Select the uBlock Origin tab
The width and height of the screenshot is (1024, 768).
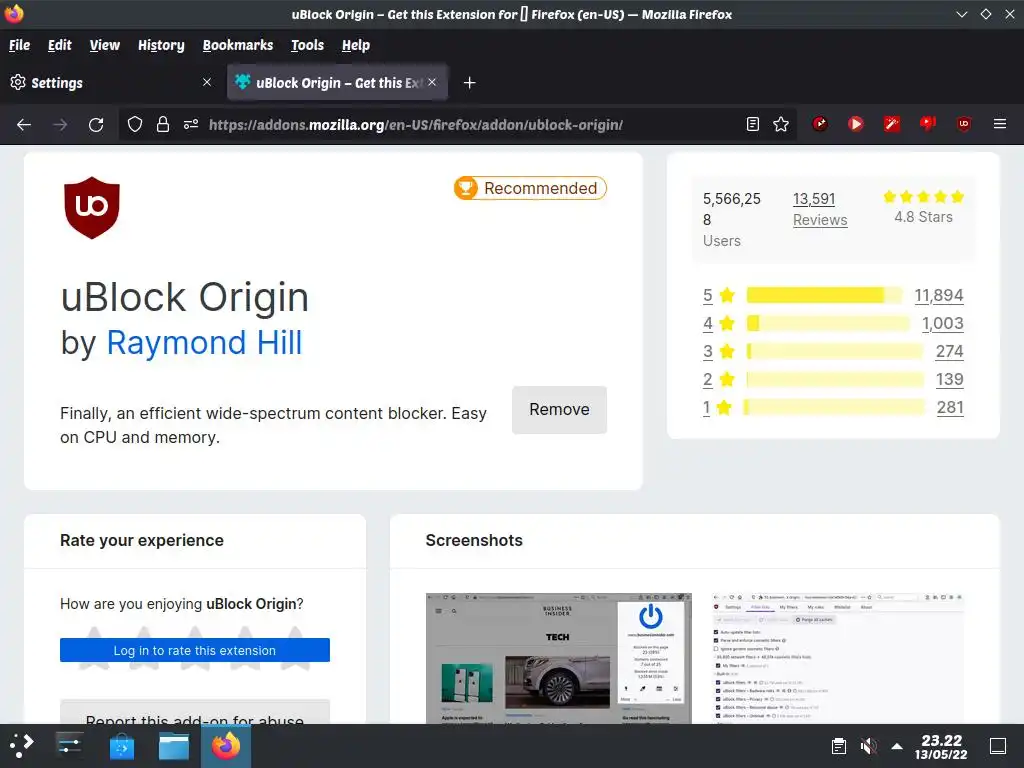tap(337, 82)
